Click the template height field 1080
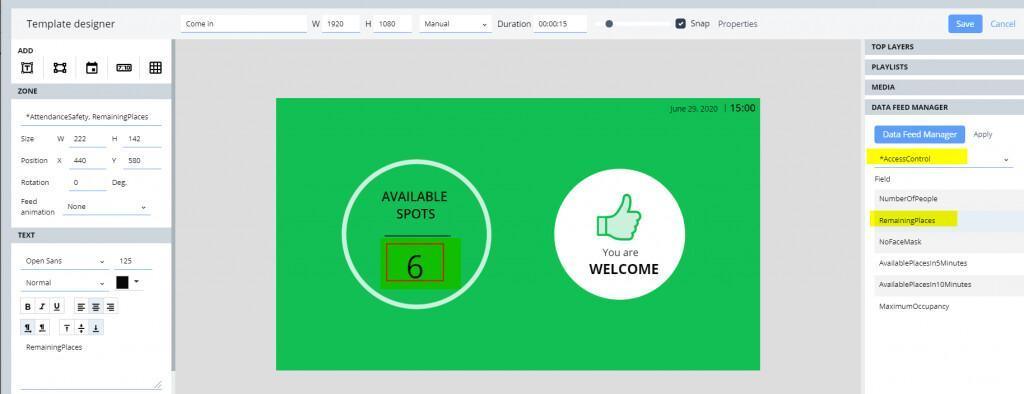The height and width of the screenshot is (394, 1024). click(393, 24)
